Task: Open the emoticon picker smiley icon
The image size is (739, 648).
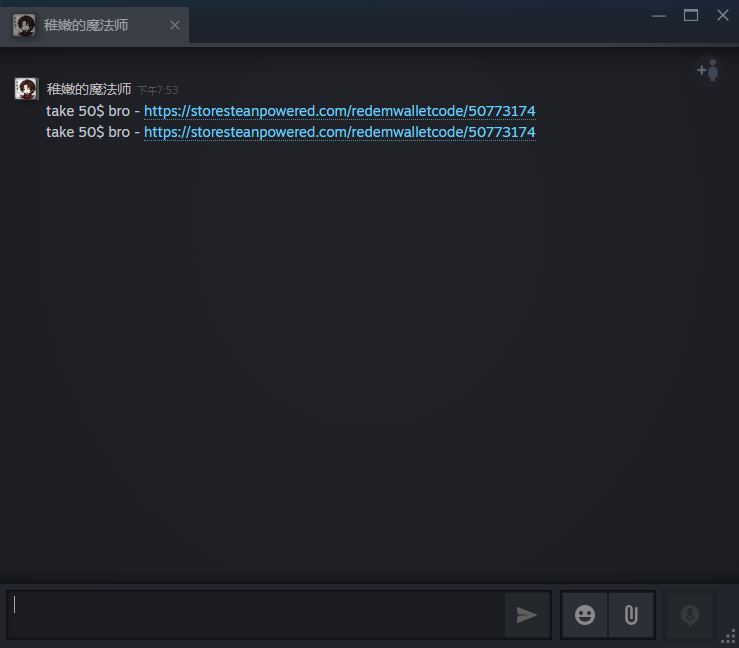Action: (x=585, y=615)
